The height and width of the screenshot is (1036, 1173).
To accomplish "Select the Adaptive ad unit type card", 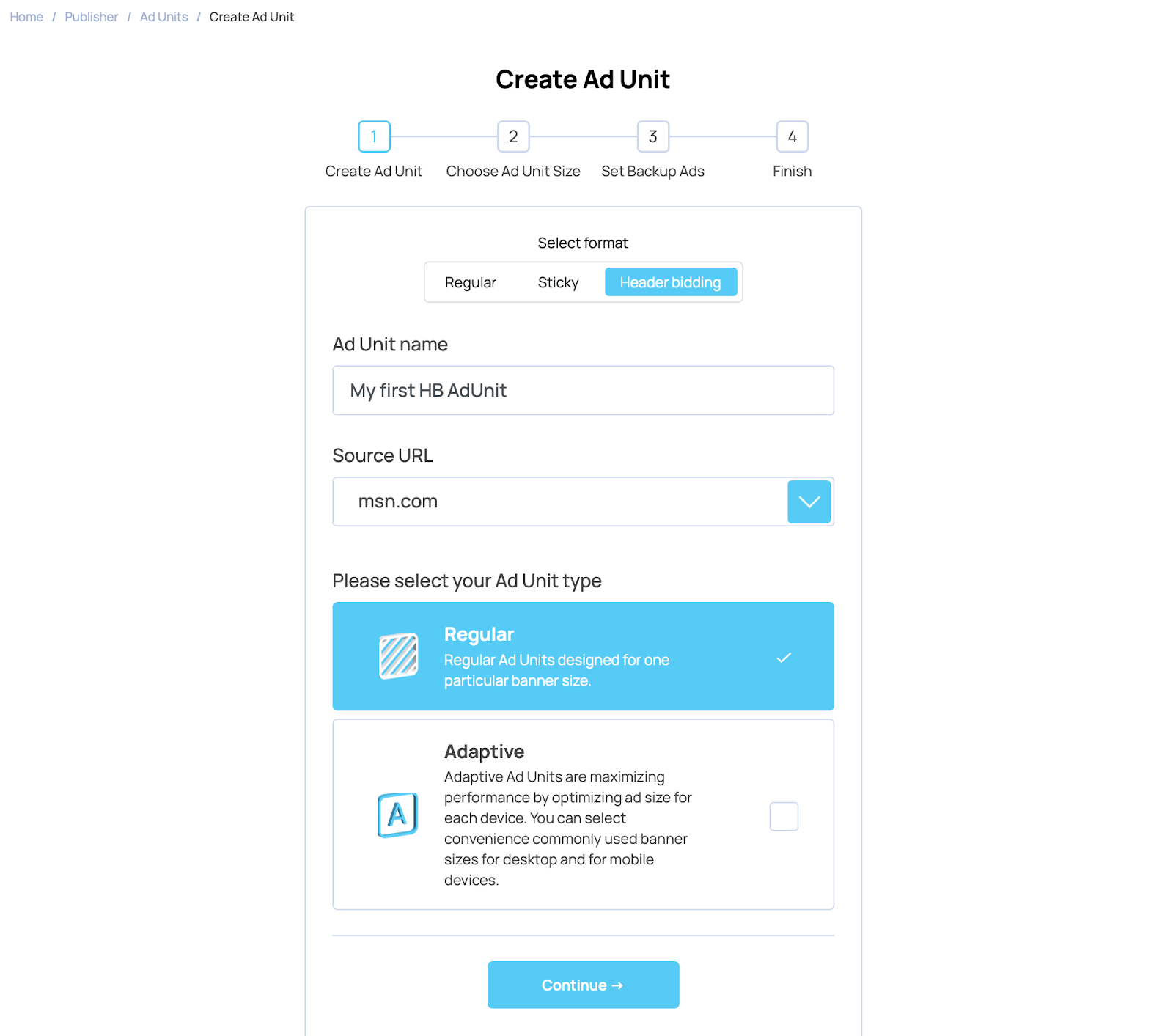I will 583,815.
